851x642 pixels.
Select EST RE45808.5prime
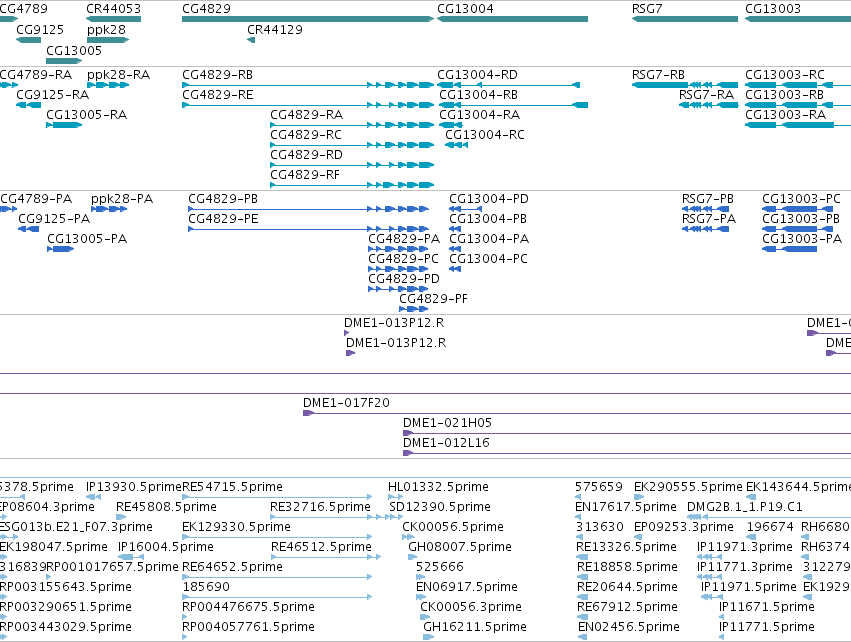click(x=119, y=517)
